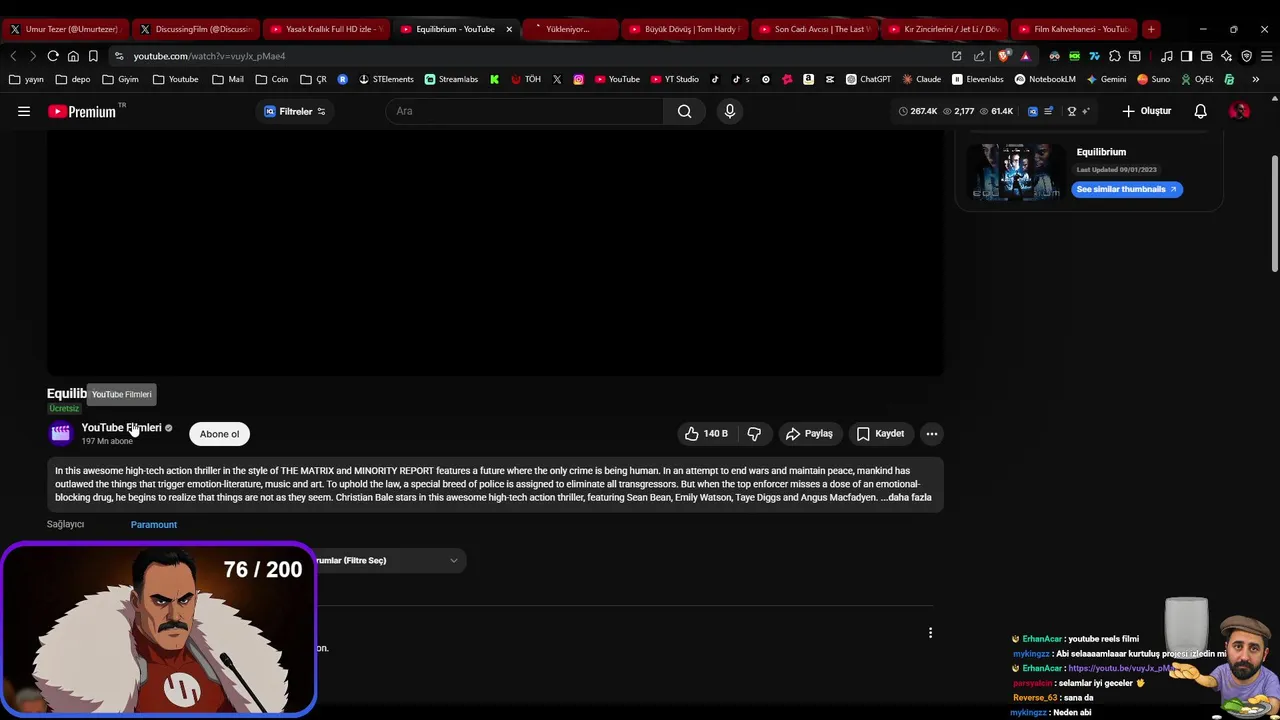Show more bookmarks with the double chevron
The height and width of the screenshot is (720, 1280).
[x=1255, y=79]
